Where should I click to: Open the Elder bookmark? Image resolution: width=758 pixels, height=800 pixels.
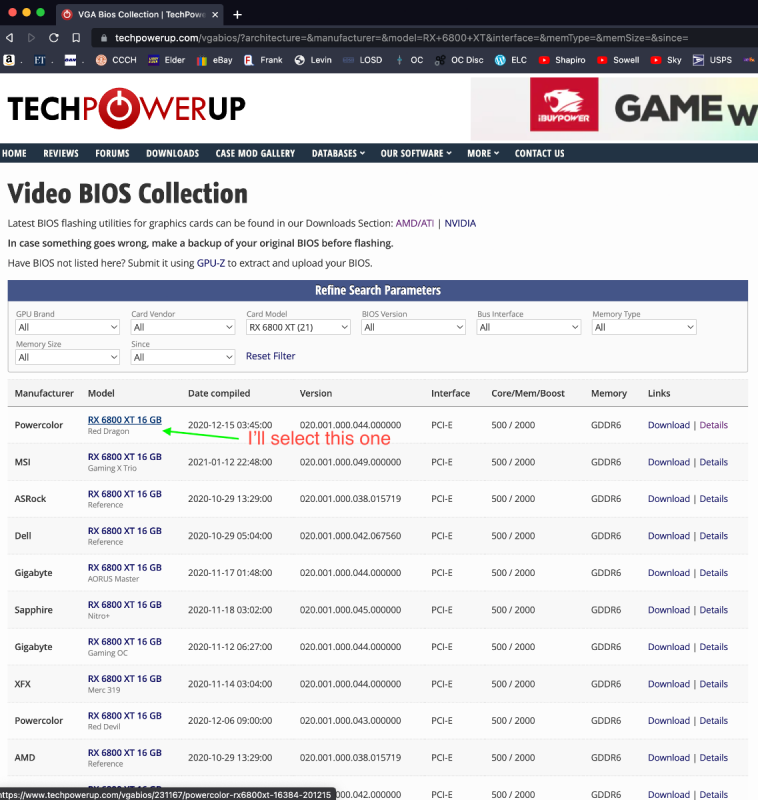(166, 60)
